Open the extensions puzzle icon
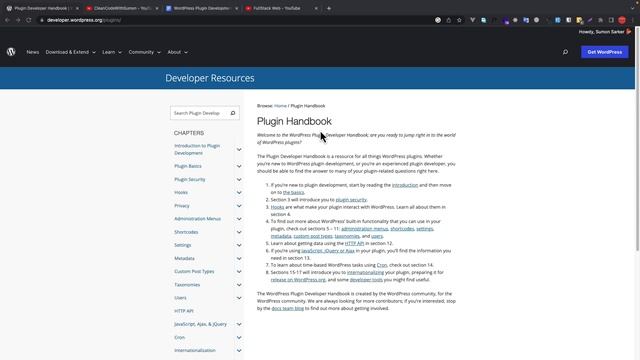 pyautogui.click(x=600, y=20)
